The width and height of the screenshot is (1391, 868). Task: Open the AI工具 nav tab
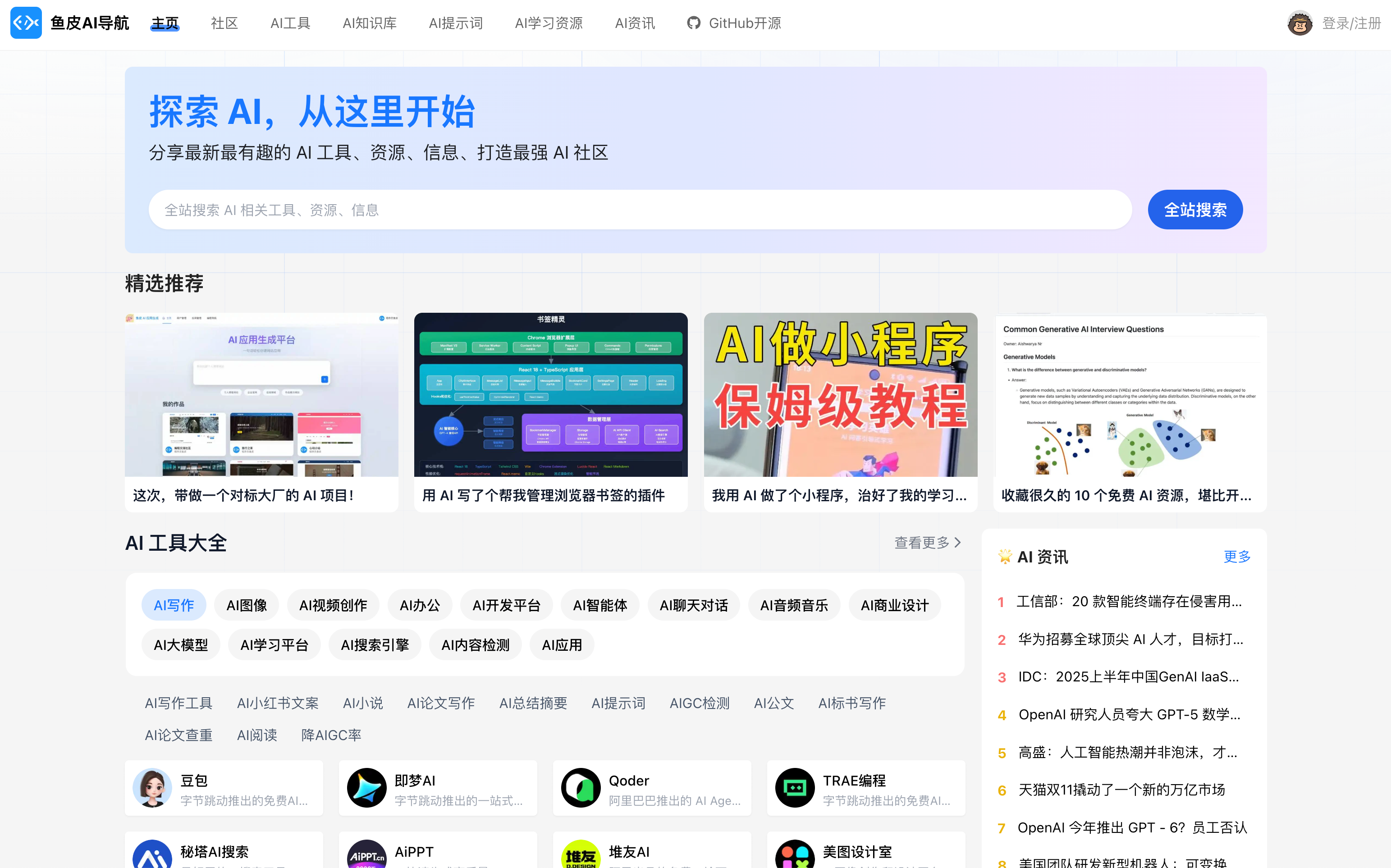[x=290, y=23]
